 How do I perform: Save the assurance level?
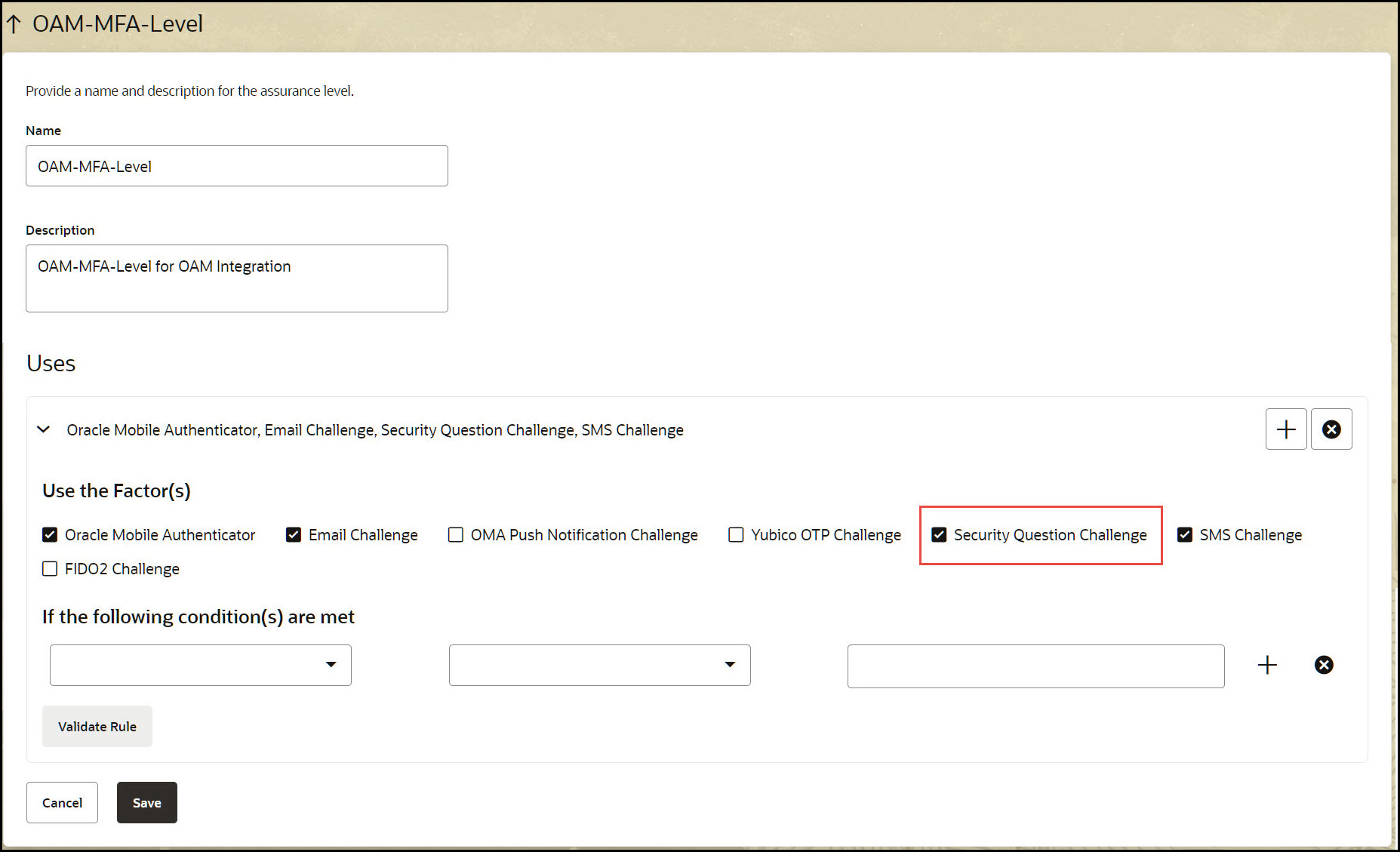click(147, 803)
